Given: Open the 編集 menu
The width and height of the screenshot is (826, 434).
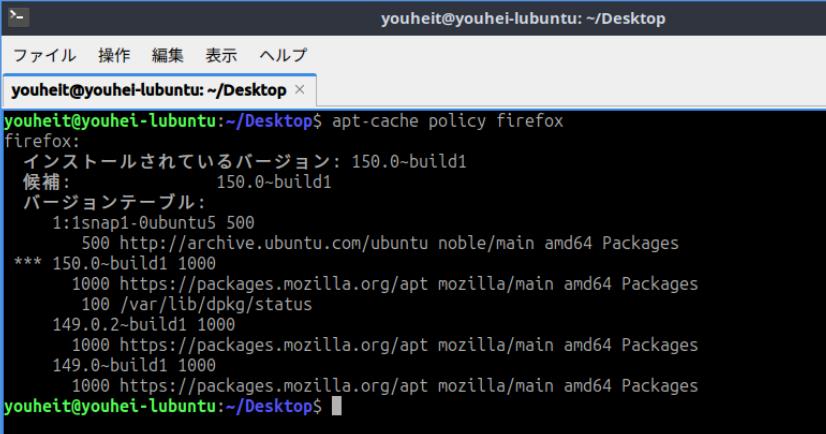Looking at the screenshot, I should [x=168, y=55].
